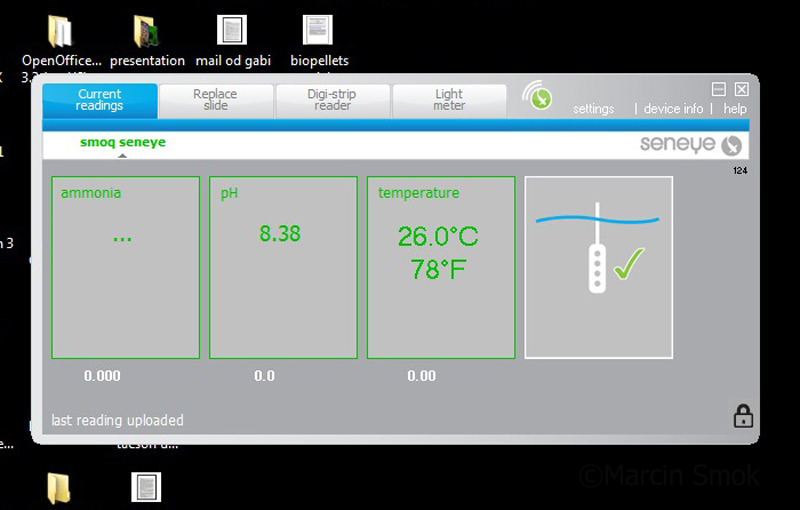
Task: Expand the arrow below smoq seneye
Action: (x=122, y=156)
